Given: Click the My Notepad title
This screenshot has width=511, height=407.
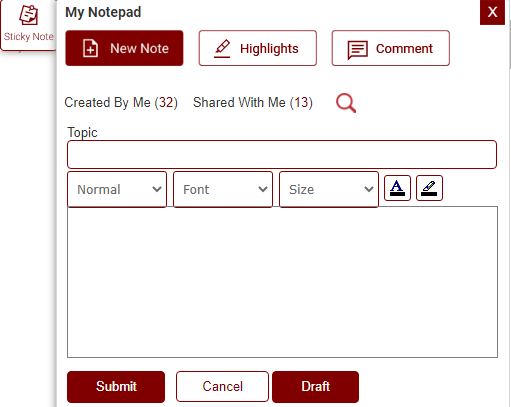Looking at the screenshot, I should click(x=103, y=12).
